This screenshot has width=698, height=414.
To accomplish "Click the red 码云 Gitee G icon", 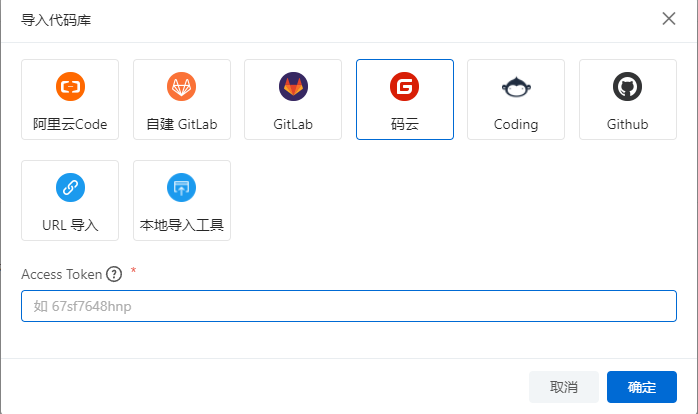I will click(405, 86).
